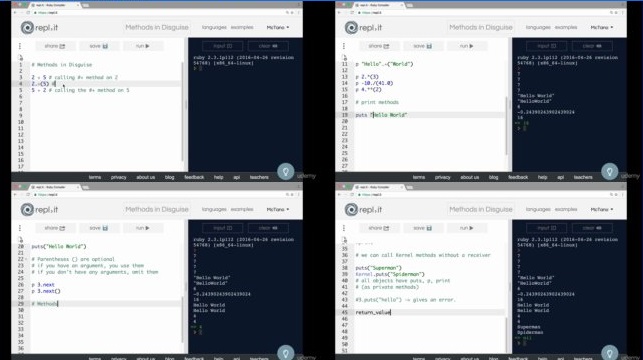Save the session showing Kernel.puts("Spiderman")
The width and height of the screenshot is (643, 360).
(422, 228)
